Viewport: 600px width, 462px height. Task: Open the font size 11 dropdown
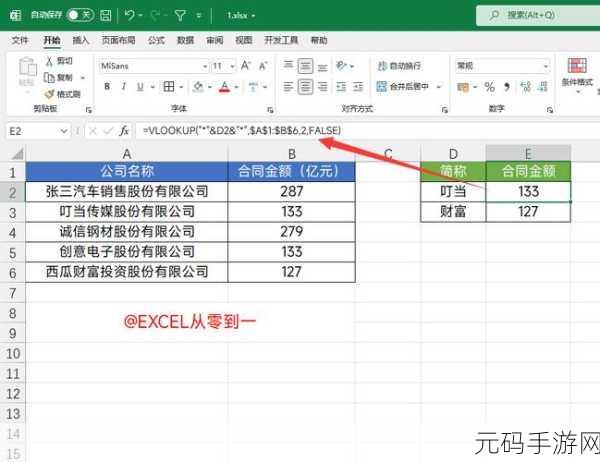click(232, 66)
